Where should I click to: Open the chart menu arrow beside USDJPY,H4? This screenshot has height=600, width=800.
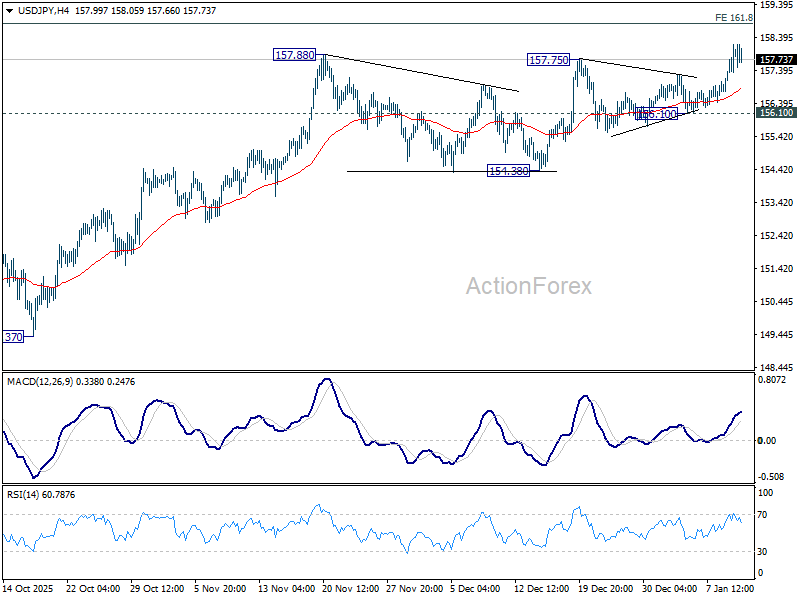pos(9,11)
